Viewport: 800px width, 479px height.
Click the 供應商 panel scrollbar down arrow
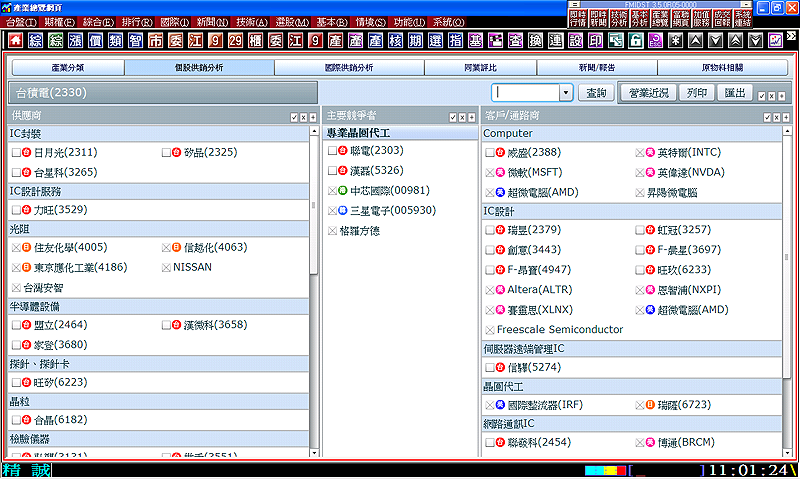314,452
